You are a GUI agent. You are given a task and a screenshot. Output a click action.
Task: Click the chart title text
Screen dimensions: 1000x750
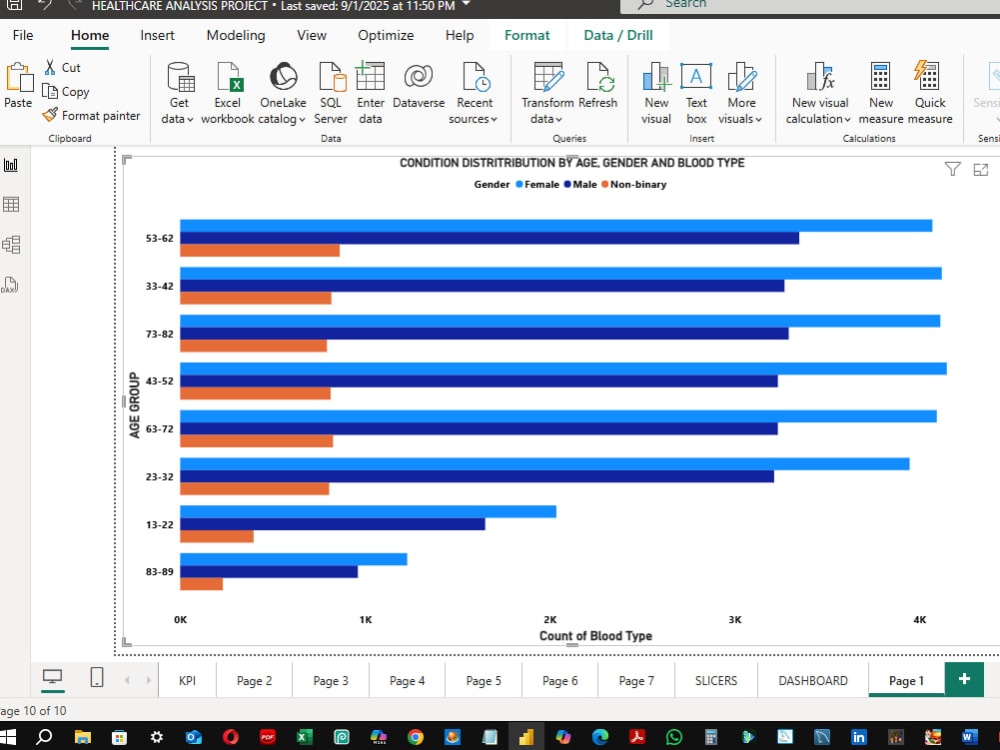pyautogui.click(x=571, y=163)
